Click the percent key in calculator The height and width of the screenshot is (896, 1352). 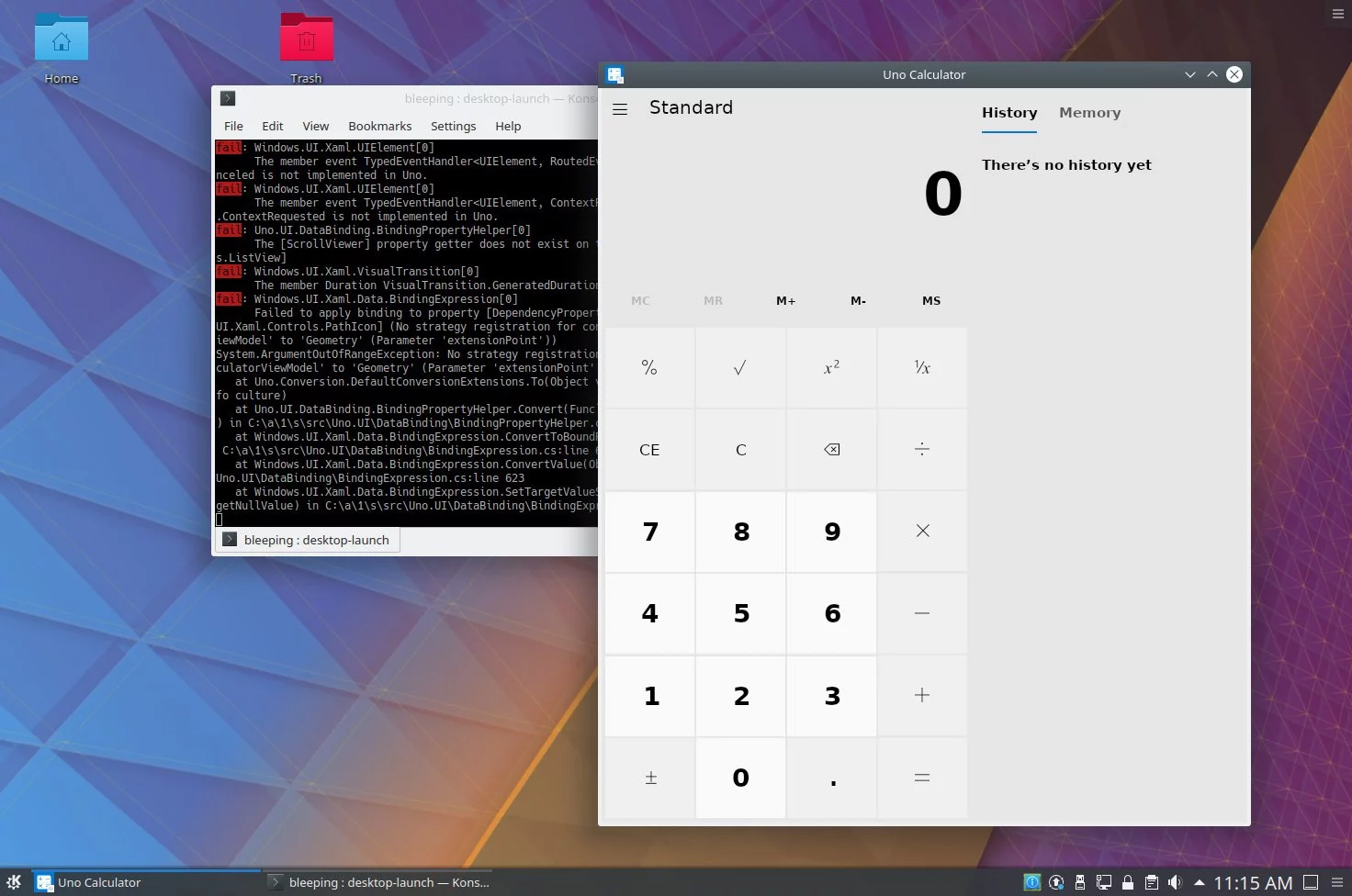[x=649, y=368]
